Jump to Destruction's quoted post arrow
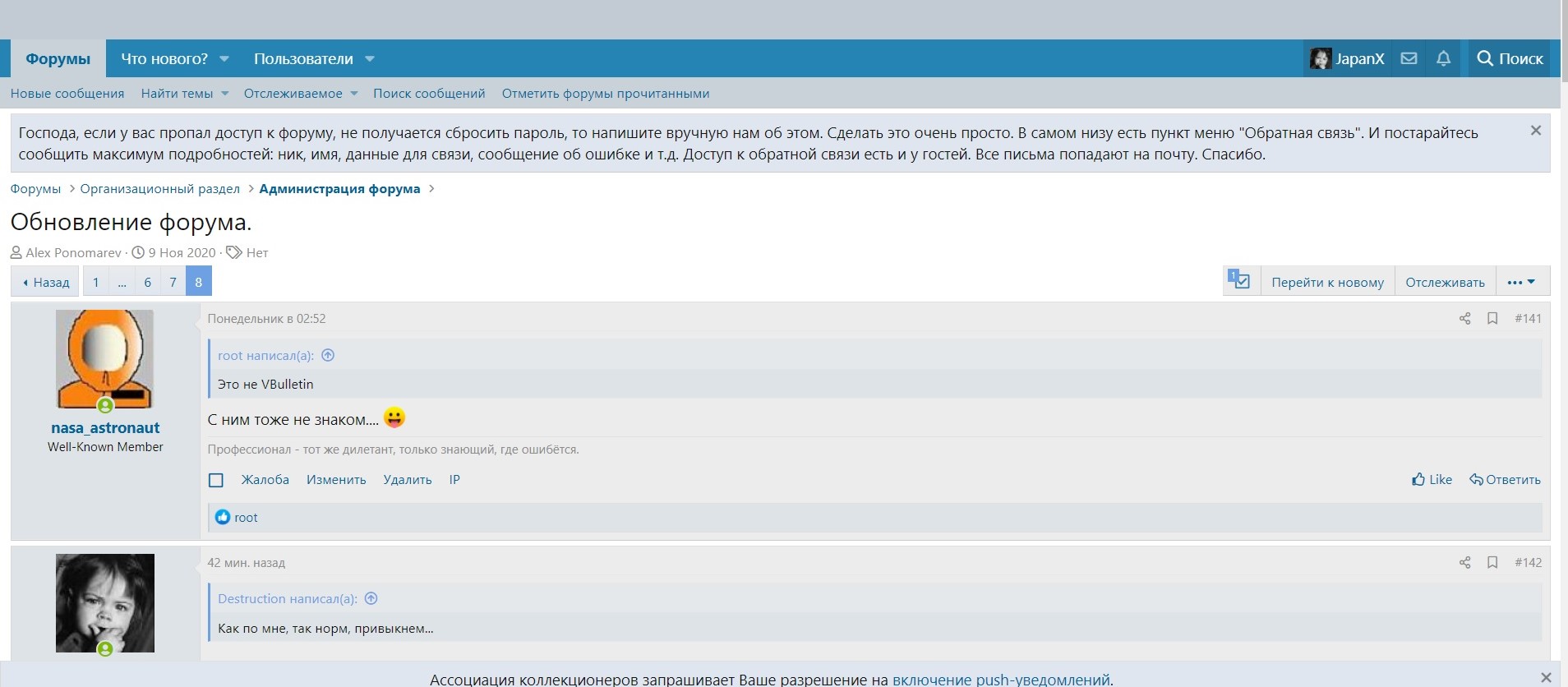The height and width of the screenshot is (687, 1568). click(x=371, y=598)
